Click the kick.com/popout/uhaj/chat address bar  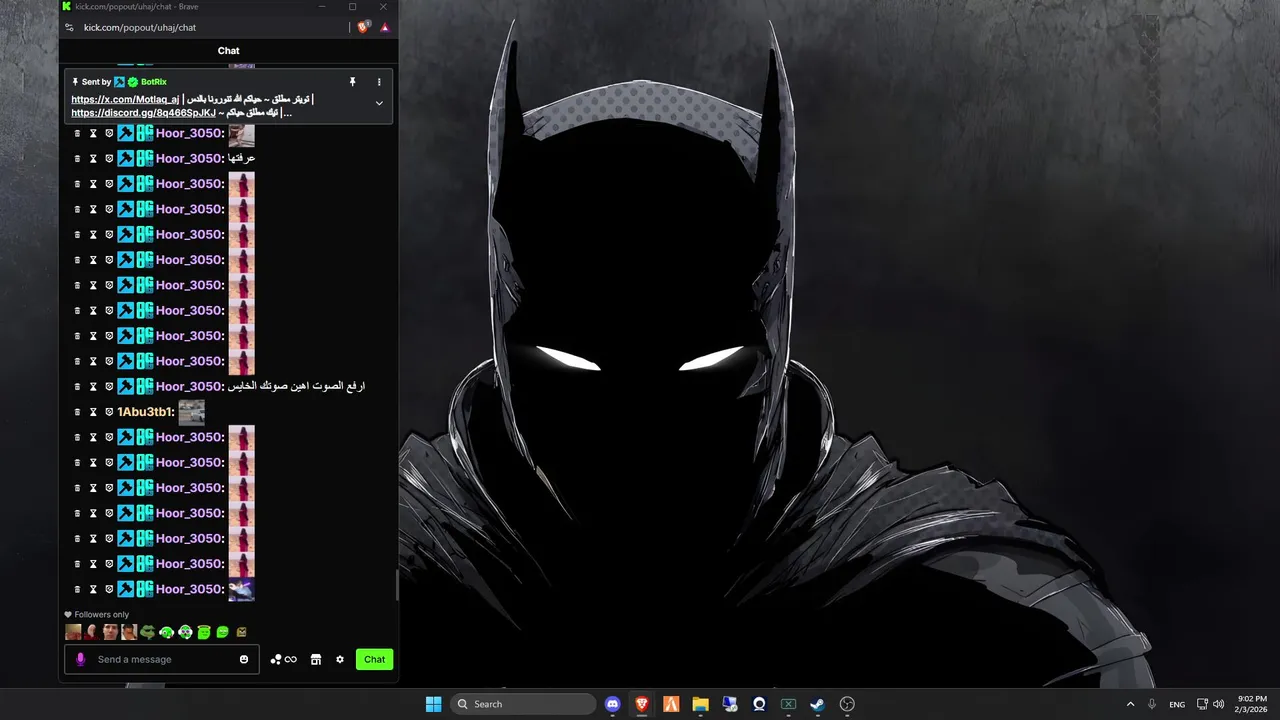click(140, 28)
